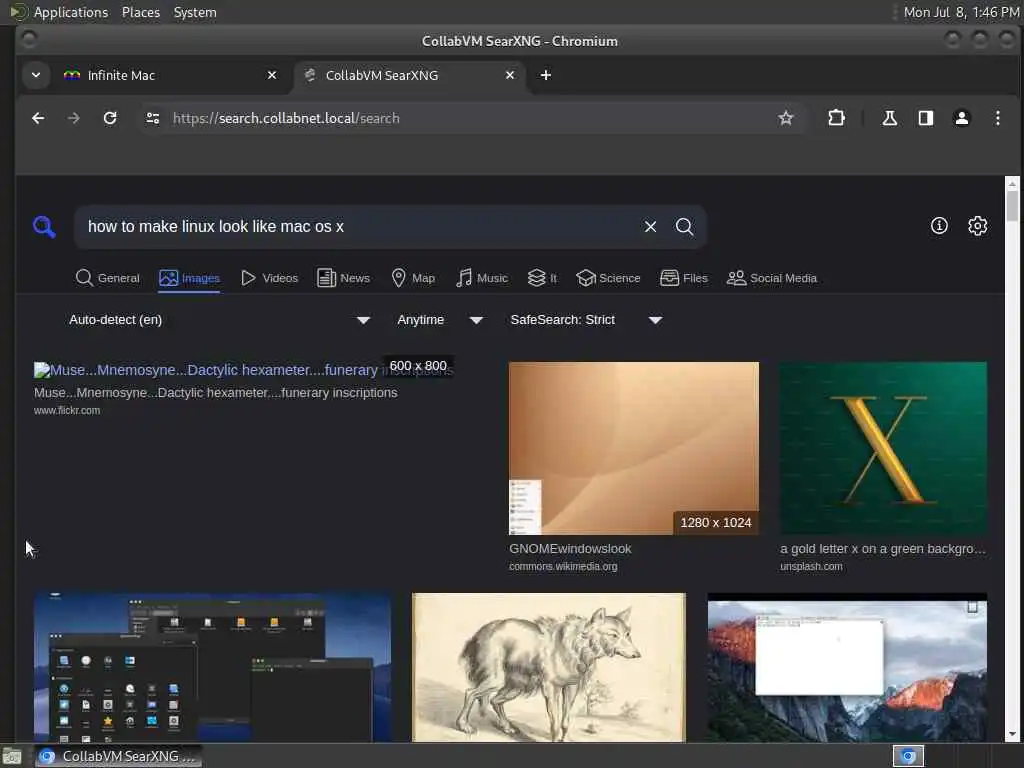1024x768 pixels.
Task: Click the 'a gold letter x on a green' caption
Action: click(883, 549)
